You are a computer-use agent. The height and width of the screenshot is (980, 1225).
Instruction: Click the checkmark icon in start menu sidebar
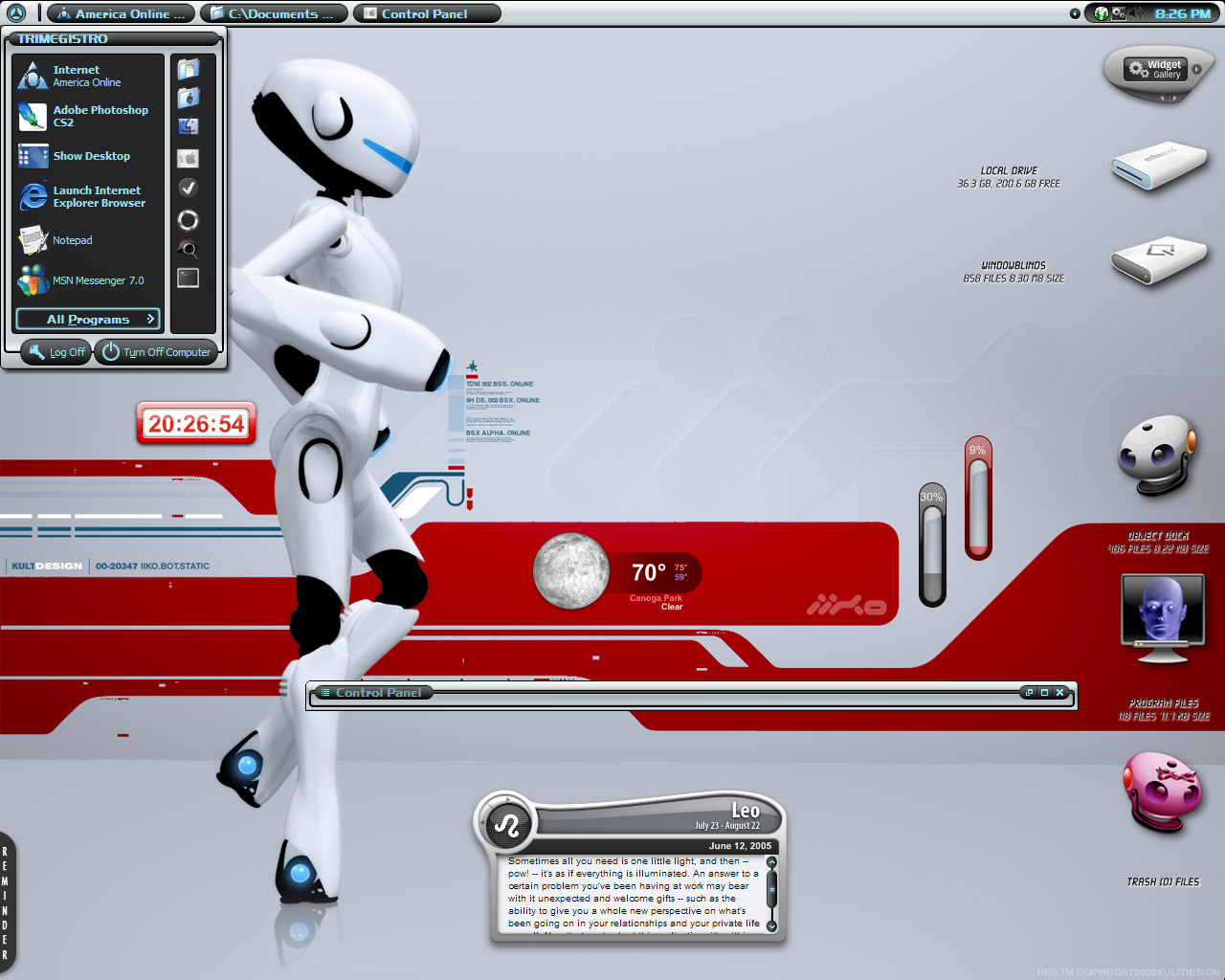189,188
